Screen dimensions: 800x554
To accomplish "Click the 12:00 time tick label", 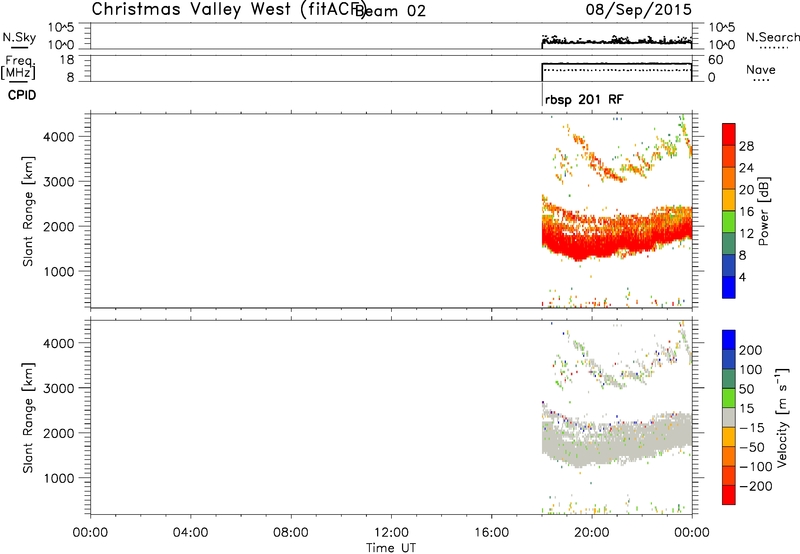I will 391,533.
